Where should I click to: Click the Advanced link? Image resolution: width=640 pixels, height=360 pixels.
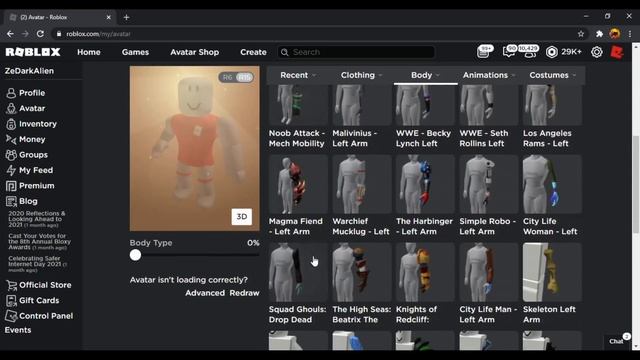205,293
